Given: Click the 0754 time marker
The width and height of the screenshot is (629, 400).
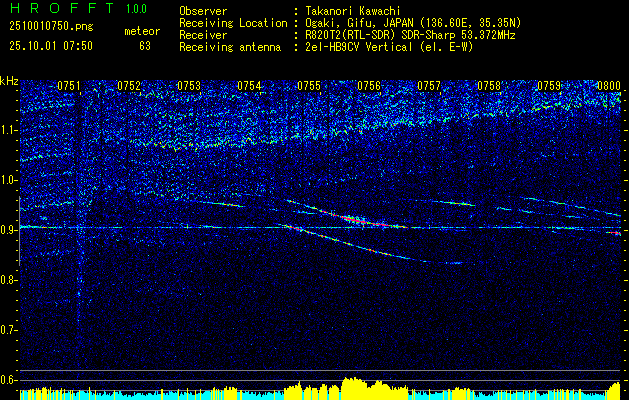Looking at the screenshot, I should pyautogui.click(x=249, y=86).
